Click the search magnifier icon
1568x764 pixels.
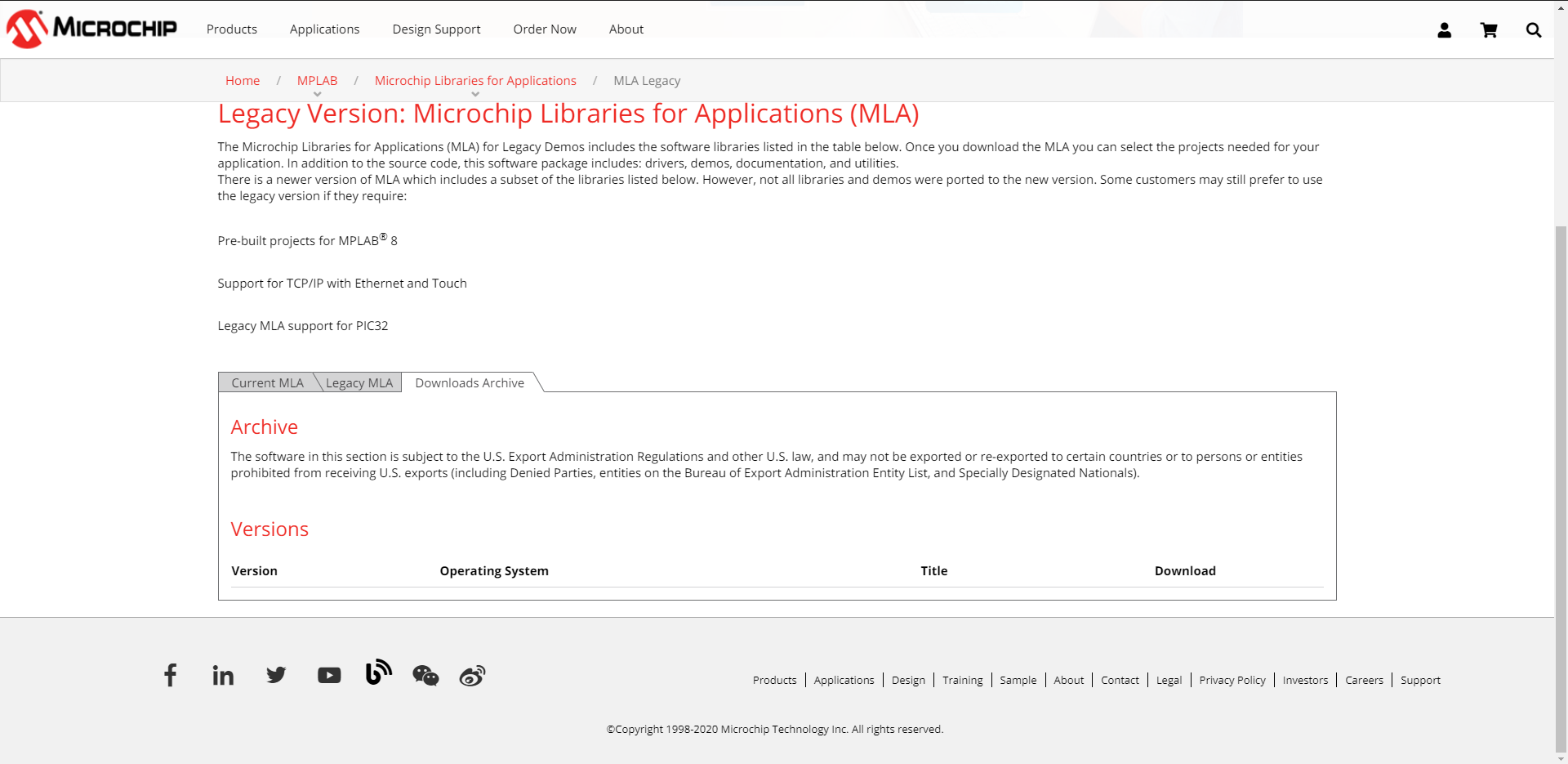[x=1534, y=30]
